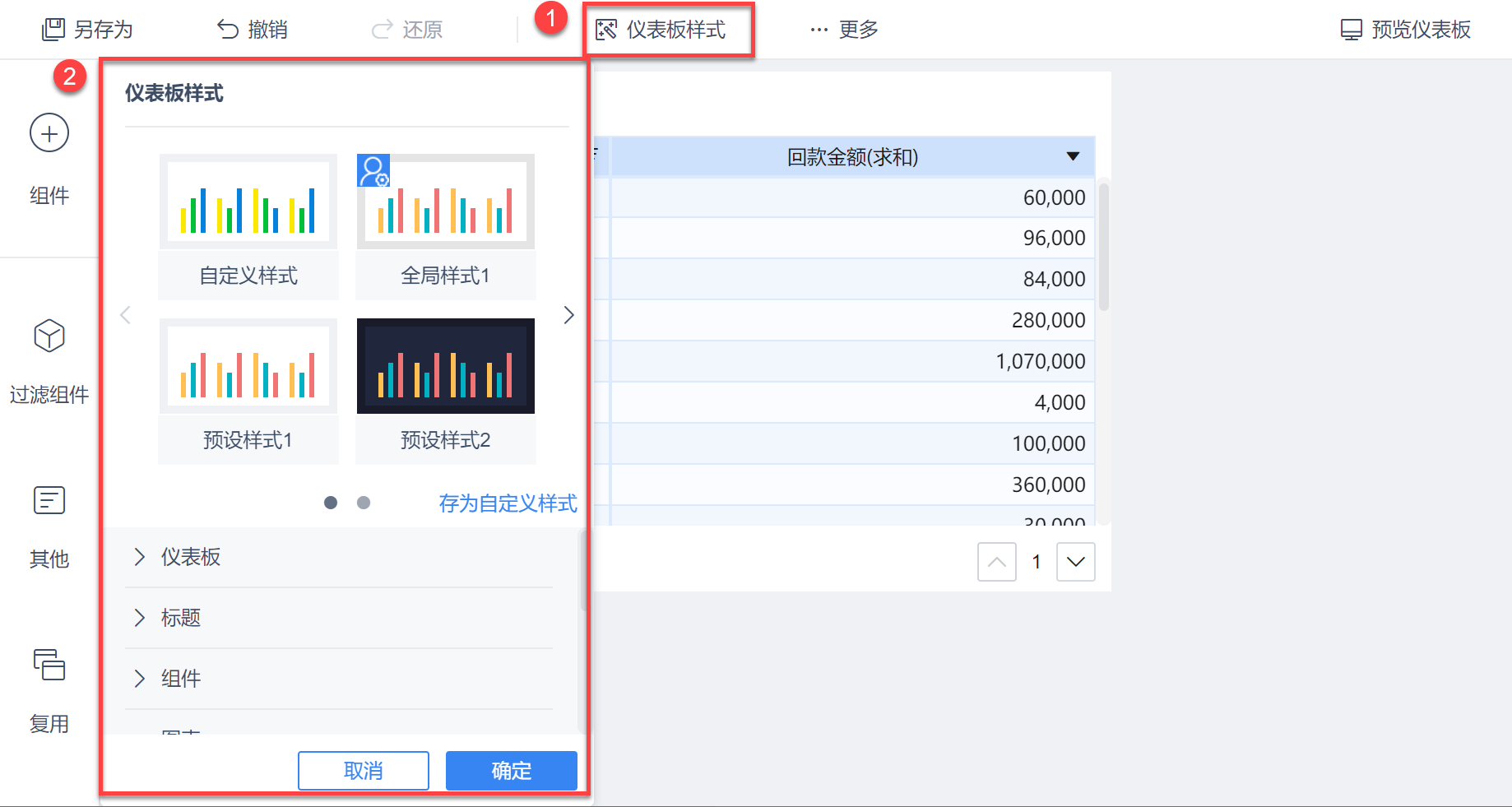Expand the Dashboard (仪表板) section
This screenshot has height=807, width=1512.
pos(339,557)
